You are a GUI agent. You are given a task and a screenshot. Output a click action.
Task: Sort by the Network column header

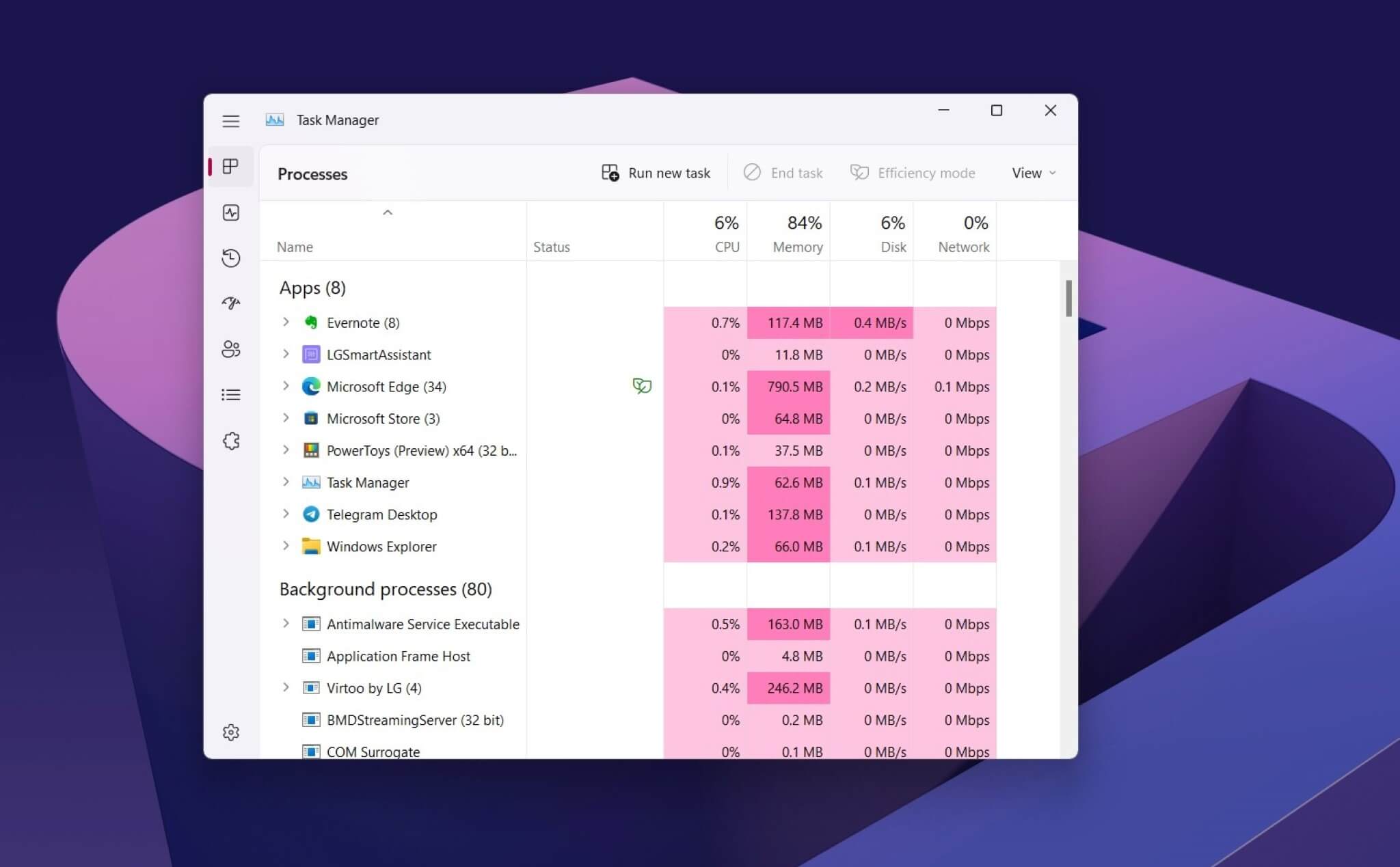click(955, 232)
